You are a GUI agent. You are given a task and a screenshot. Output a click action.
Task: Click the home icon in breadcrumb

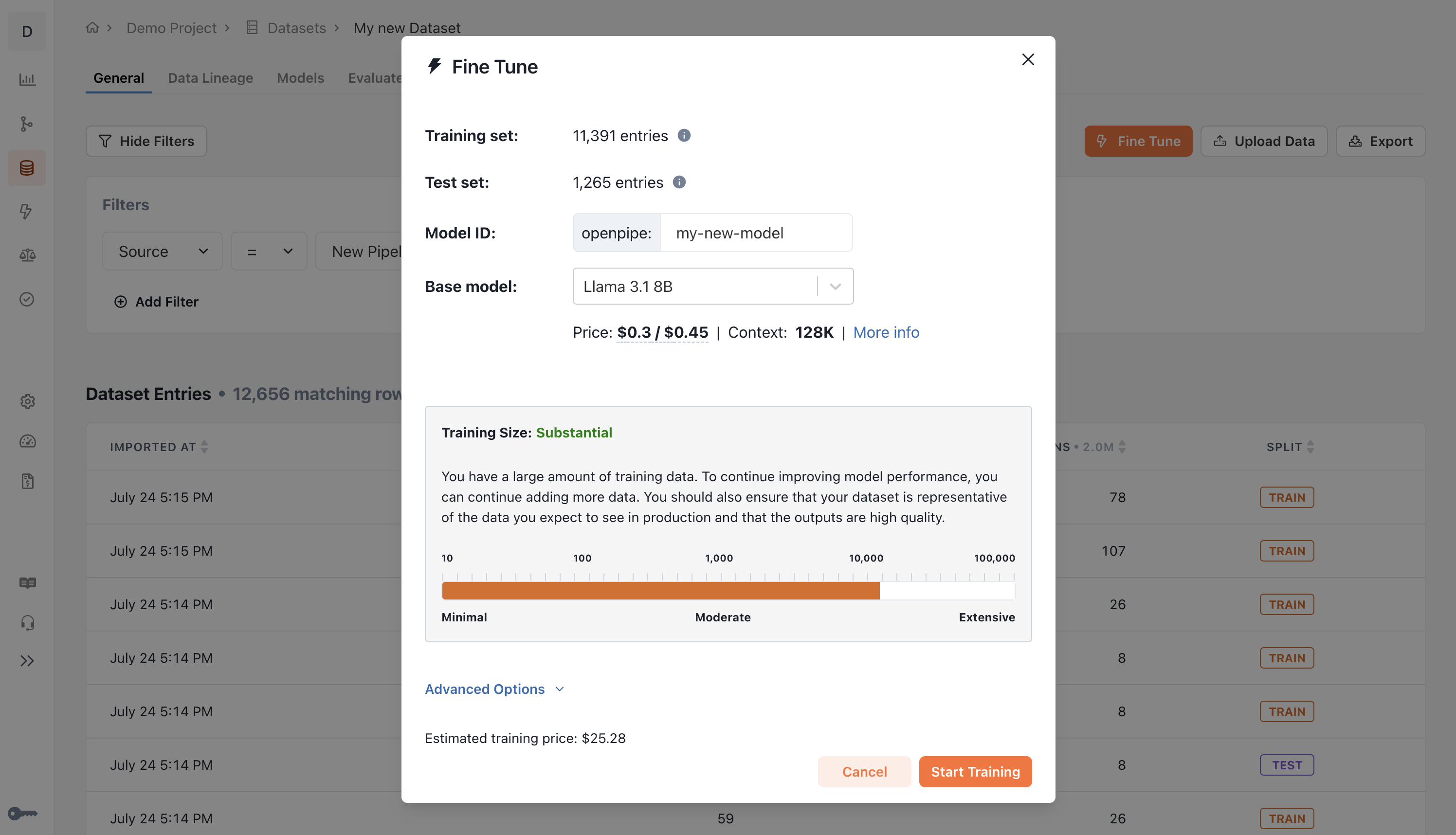92,28
